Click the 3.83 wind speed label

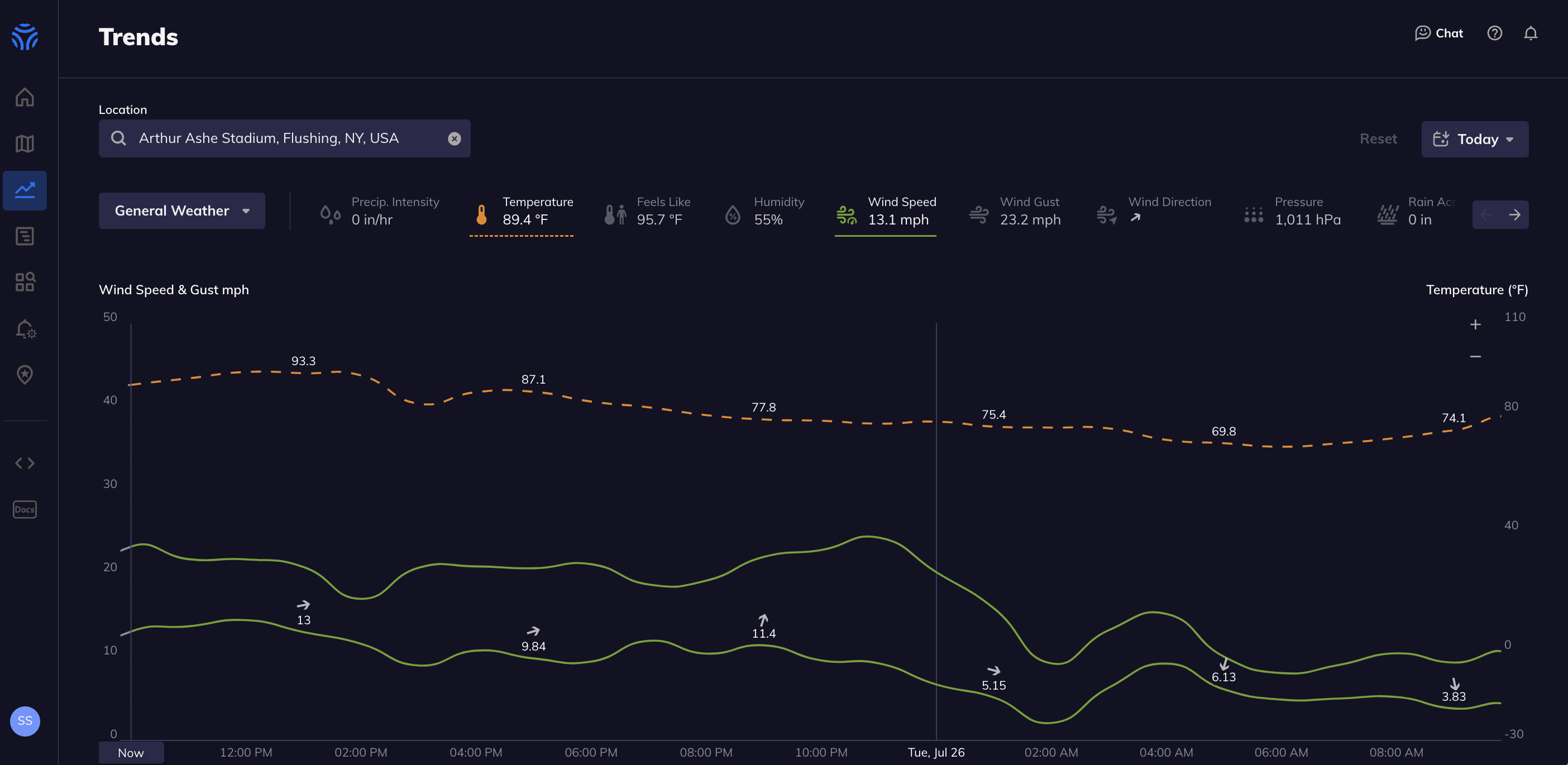tap(1454, 696)
